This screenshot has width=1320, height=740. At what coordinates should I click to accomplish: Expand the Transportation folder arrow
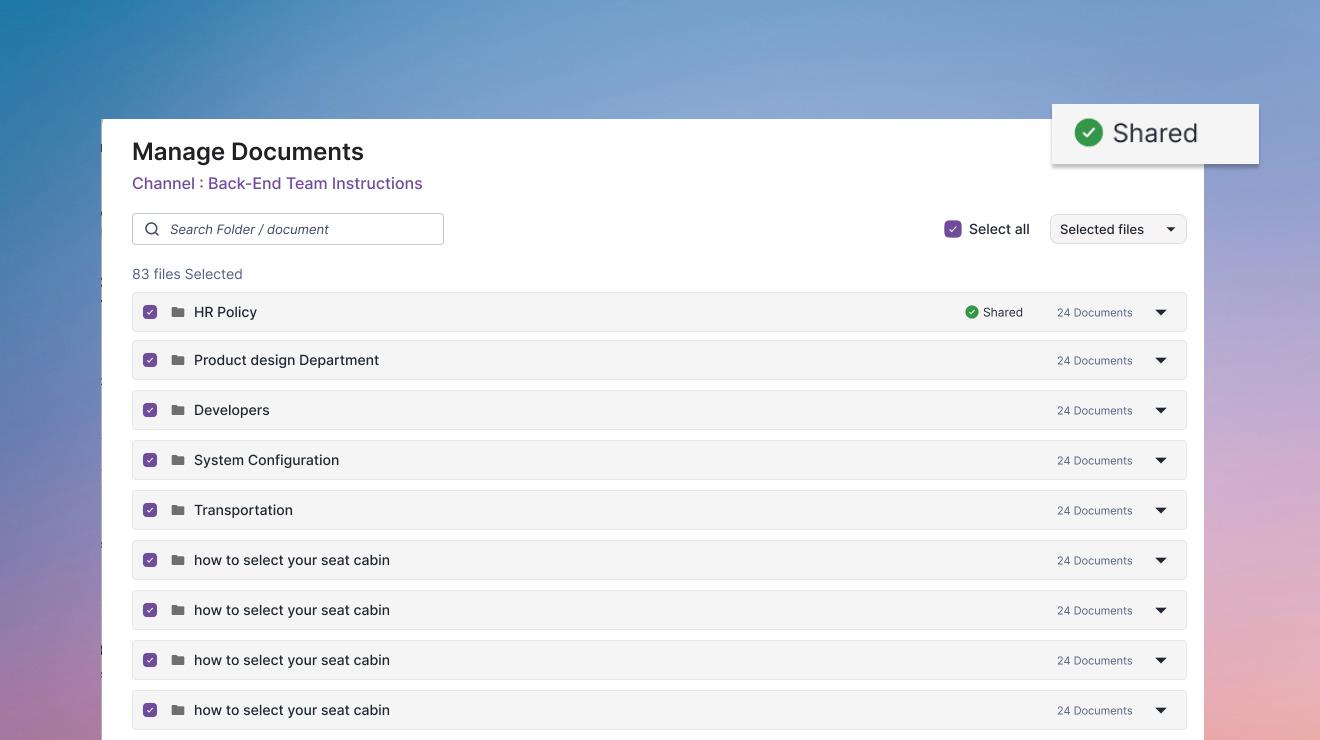(1161, 510)
